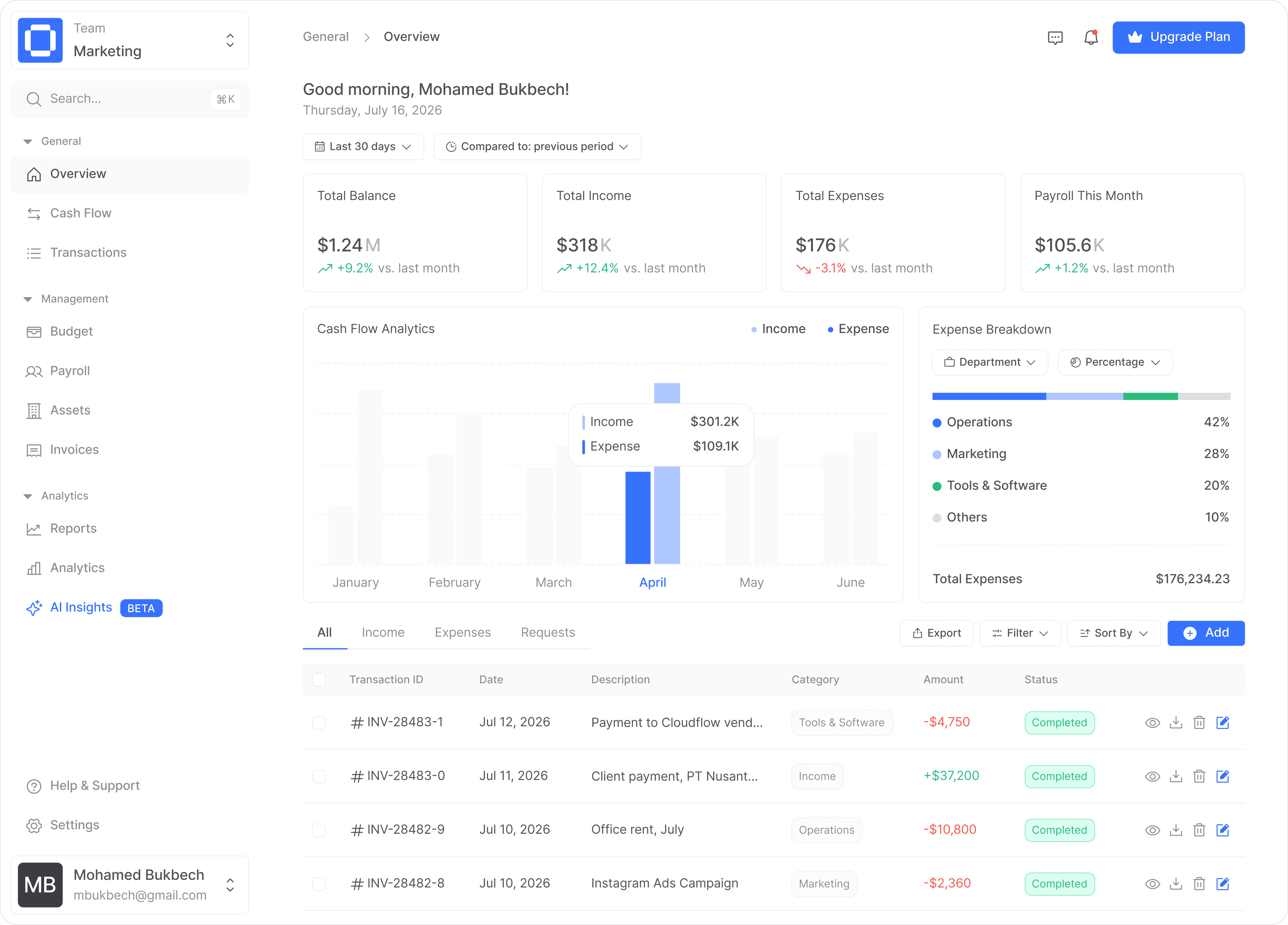Tick the checkbox for INV-28483-0
This screenshot has width=1288, height=925.
coord(319,776)
